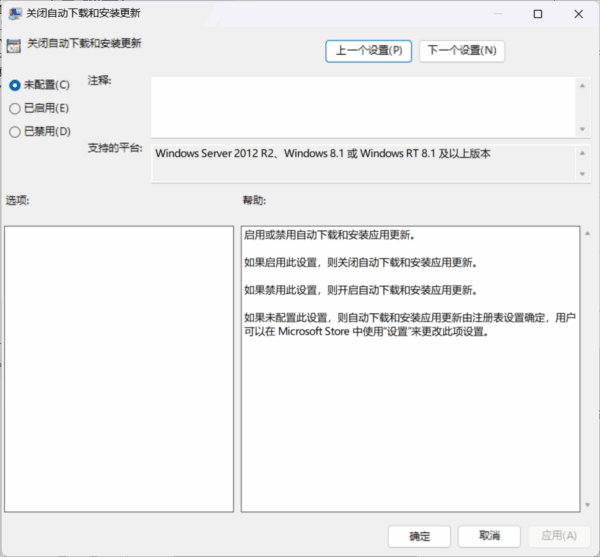Screen dimensions: 600x557
Task: Go to 上一个设置(P)
Action: coord(368,51)
